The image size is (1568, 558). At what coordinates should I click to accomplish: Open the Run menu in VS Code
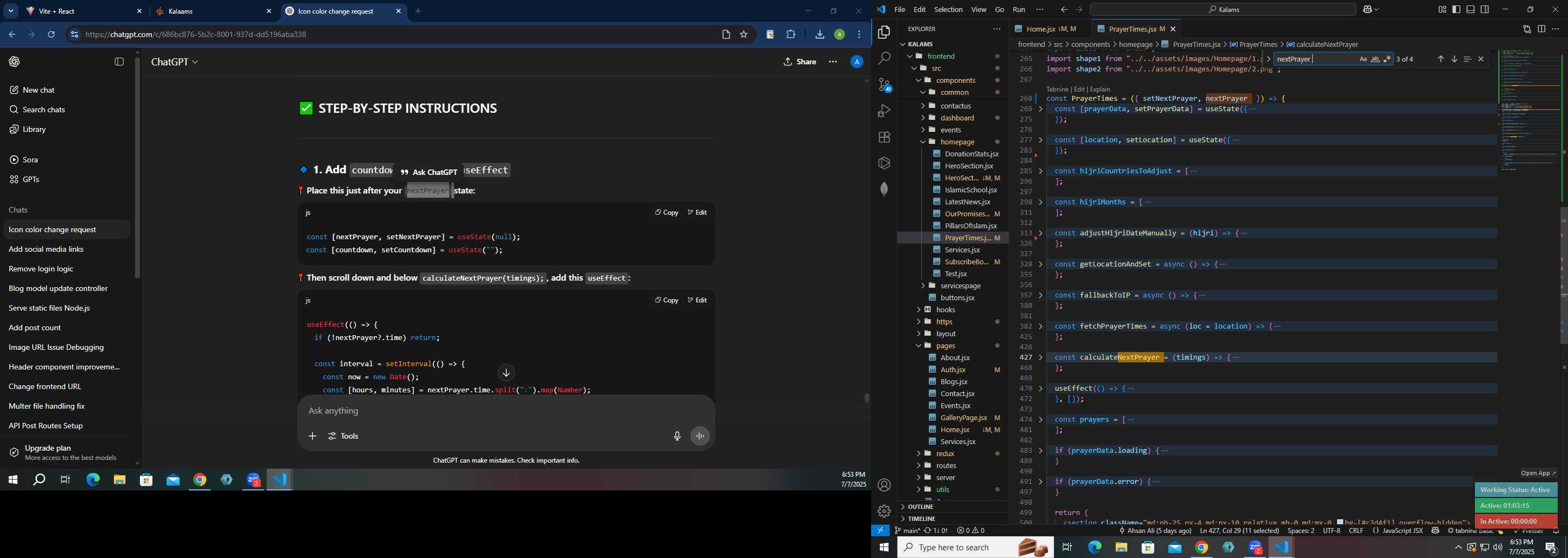[1019, 9]
